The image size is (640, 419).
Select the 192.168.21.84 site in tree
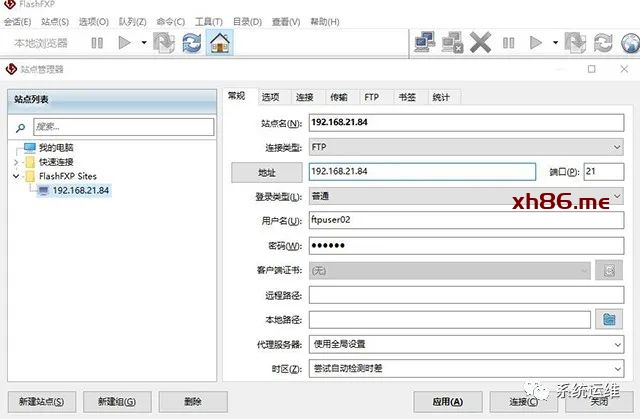[80, 190]
